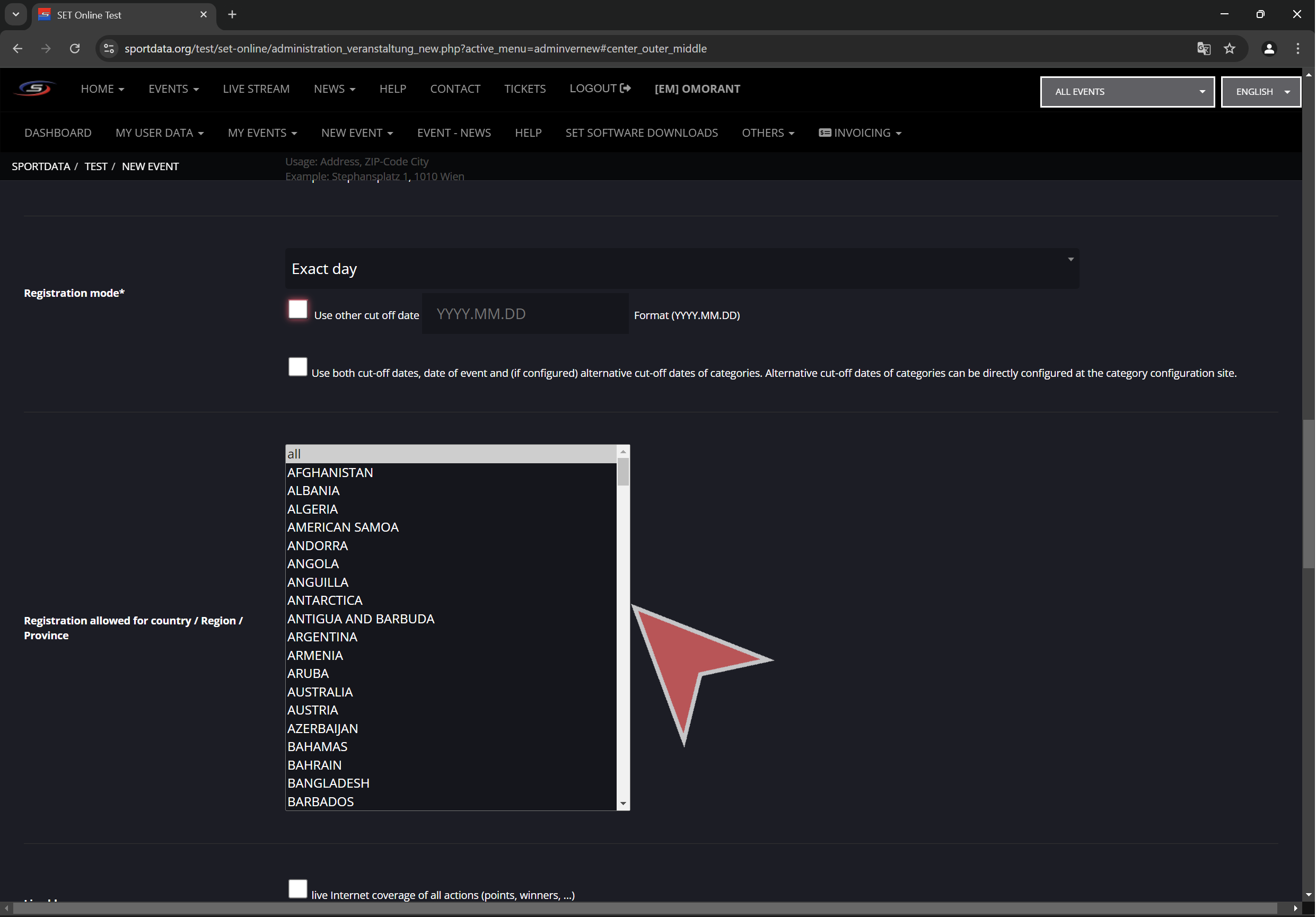Click the cut off date input field
The height and width of the screenshot is (917, 1316).
525,314
